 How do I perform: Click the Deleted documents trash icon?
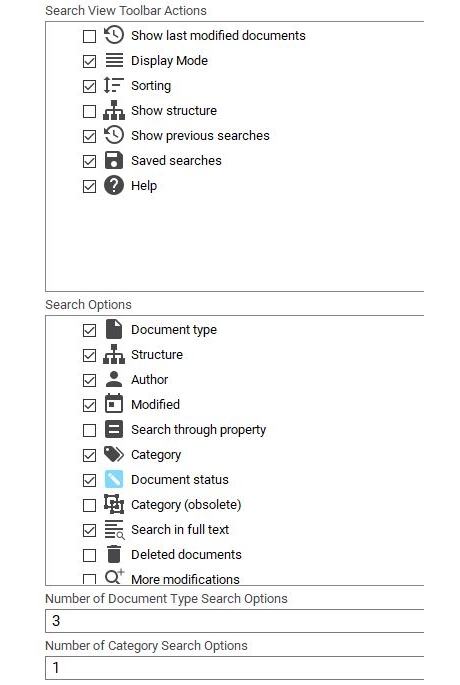114,554
